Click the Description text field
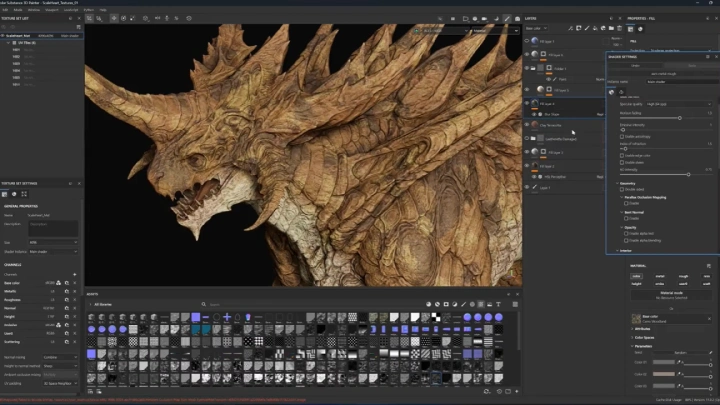This screenshot has width=720, height=405. pos(53,229)
